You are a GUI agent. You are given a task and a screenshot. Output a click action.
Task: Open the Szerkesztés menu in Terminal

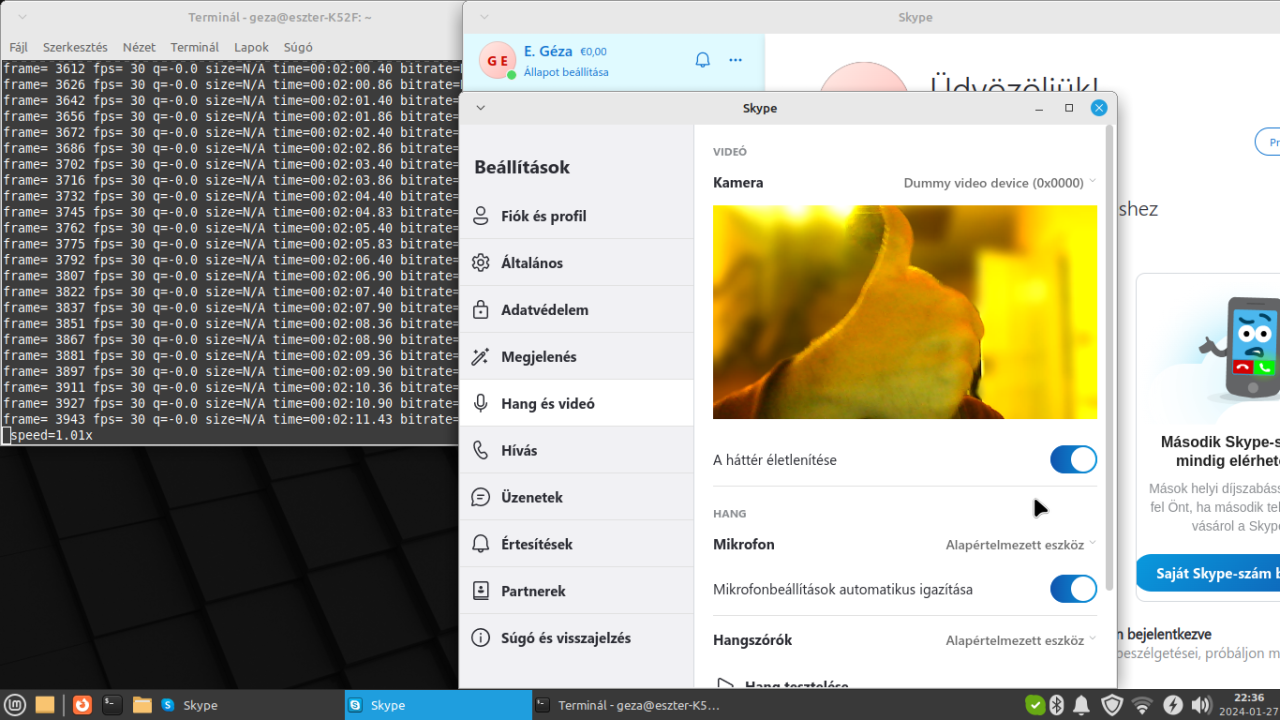click(75, 47)
